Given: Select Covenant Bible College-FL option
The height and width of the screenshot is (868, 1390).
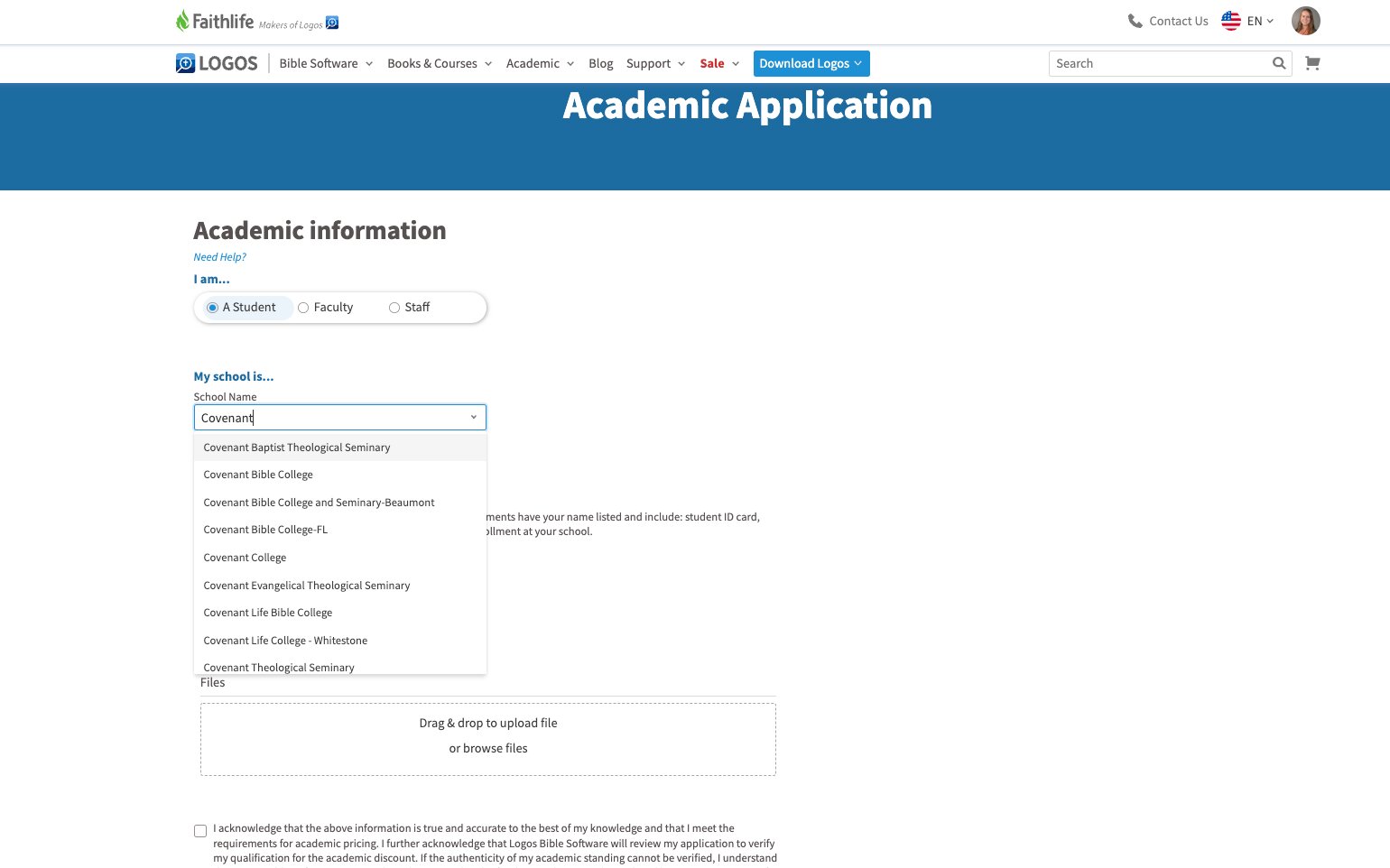Looking at the screenshot, I should pos(340,530).
